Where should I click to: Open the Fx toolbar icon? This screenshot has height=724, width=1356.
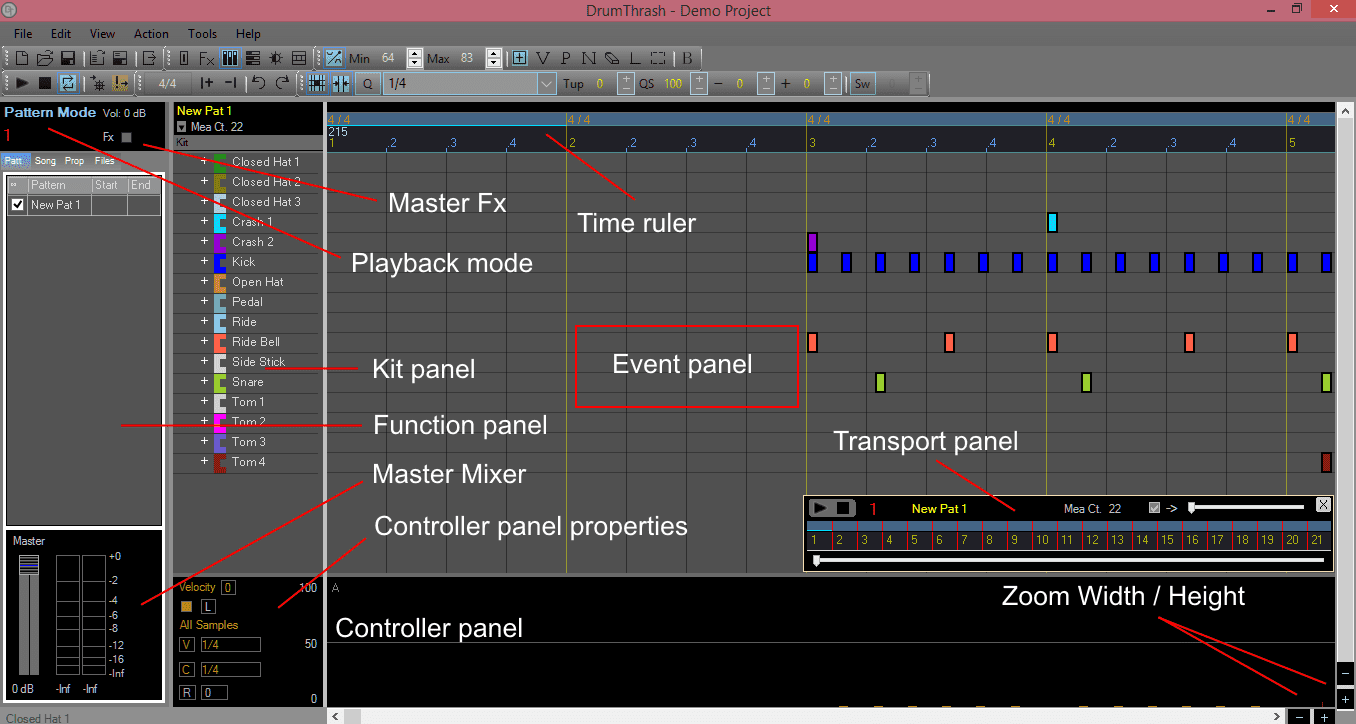tap(206, 58)
